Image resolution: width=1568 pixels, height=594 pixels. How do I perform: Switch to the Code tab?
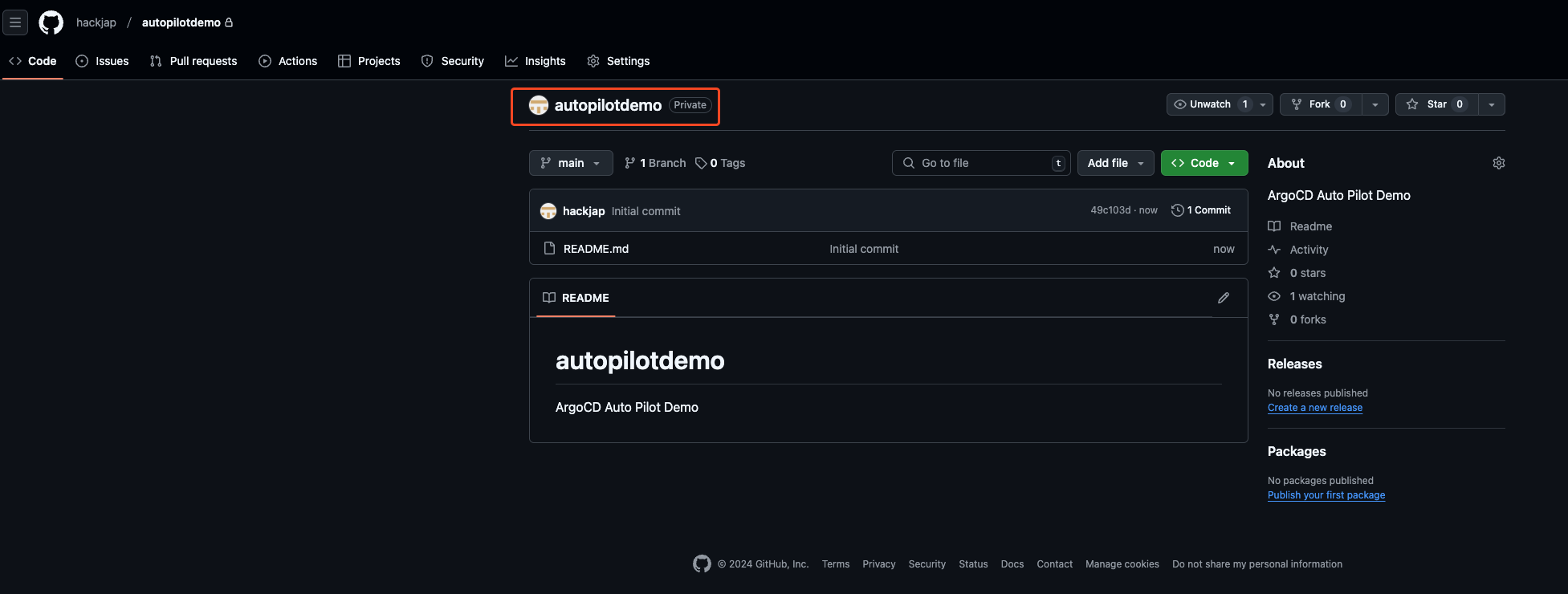(33, 61)
